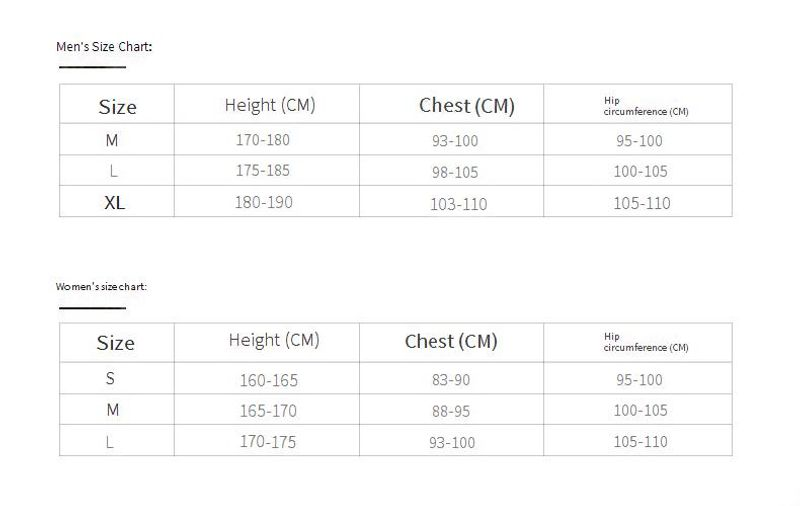Select the 175-185 height value
The image size is (800, 506).
[x=263, y=171]
